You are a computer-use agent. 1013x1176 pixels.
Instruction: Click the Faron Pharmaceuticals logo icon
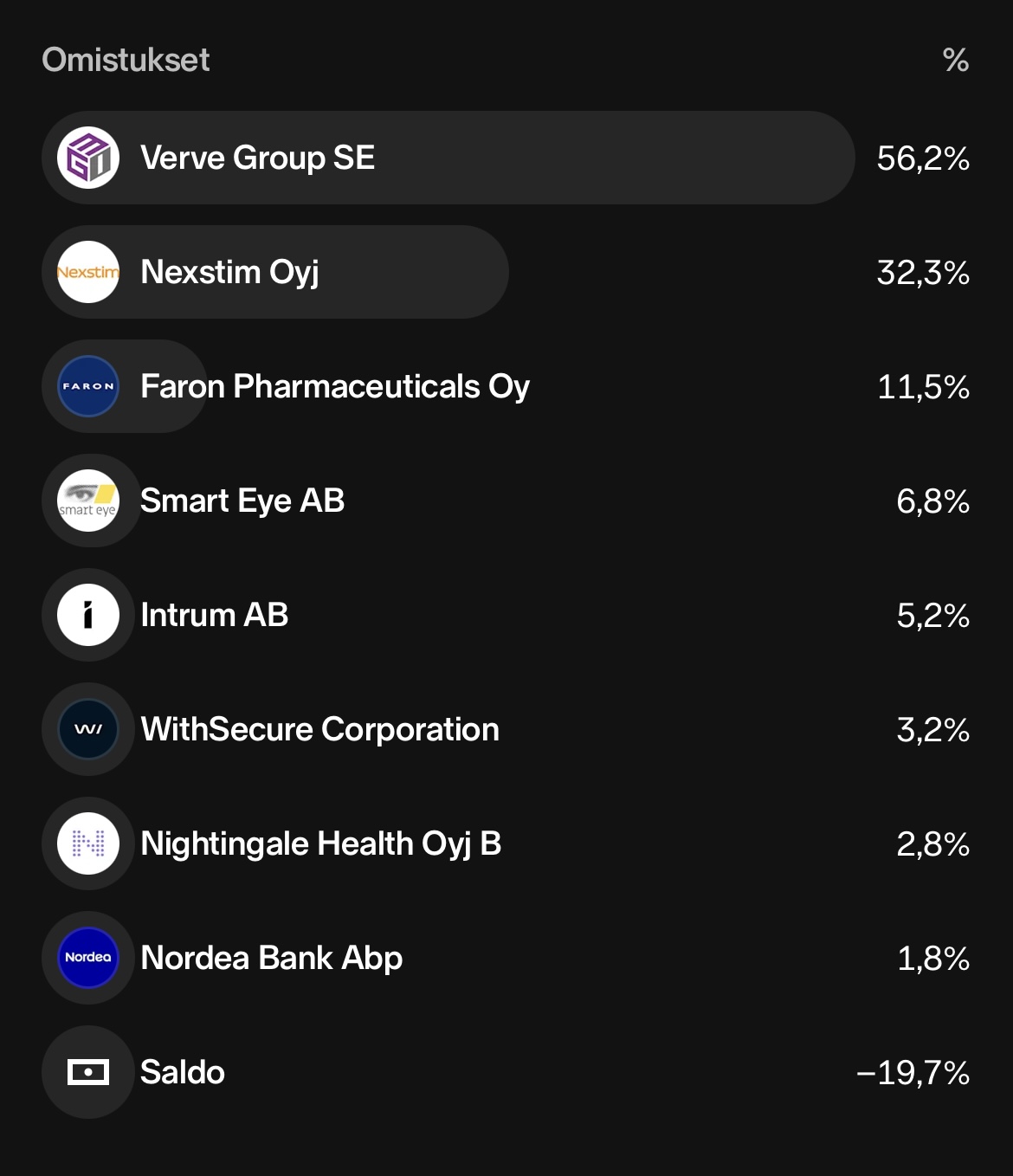coord(88,386)
